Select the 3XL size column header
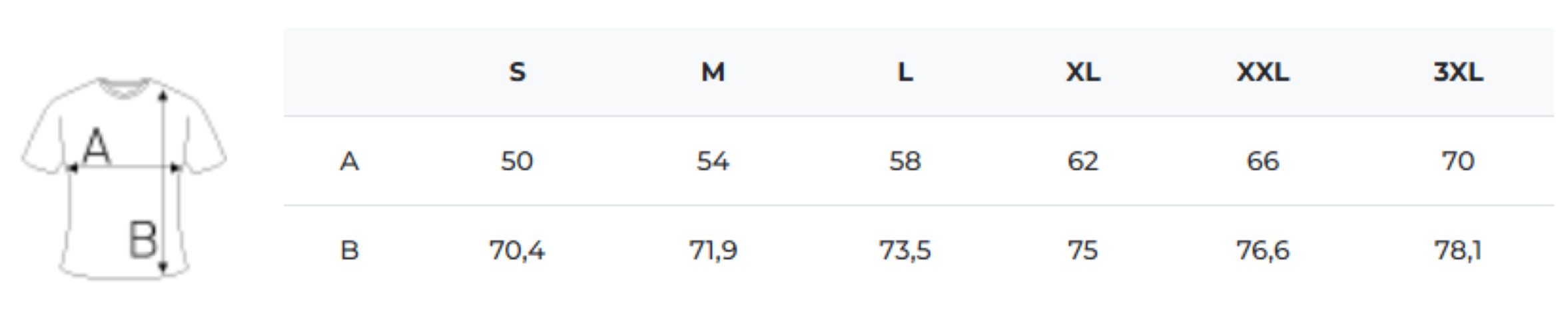 click(1458, 72)
